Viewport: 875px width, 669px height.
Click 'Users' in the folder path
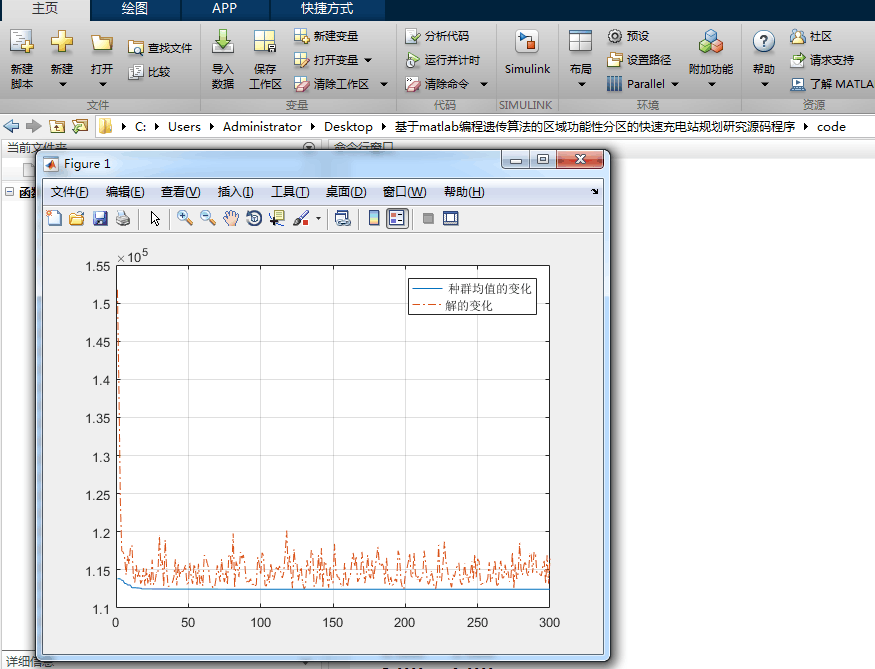click(184, 127)
